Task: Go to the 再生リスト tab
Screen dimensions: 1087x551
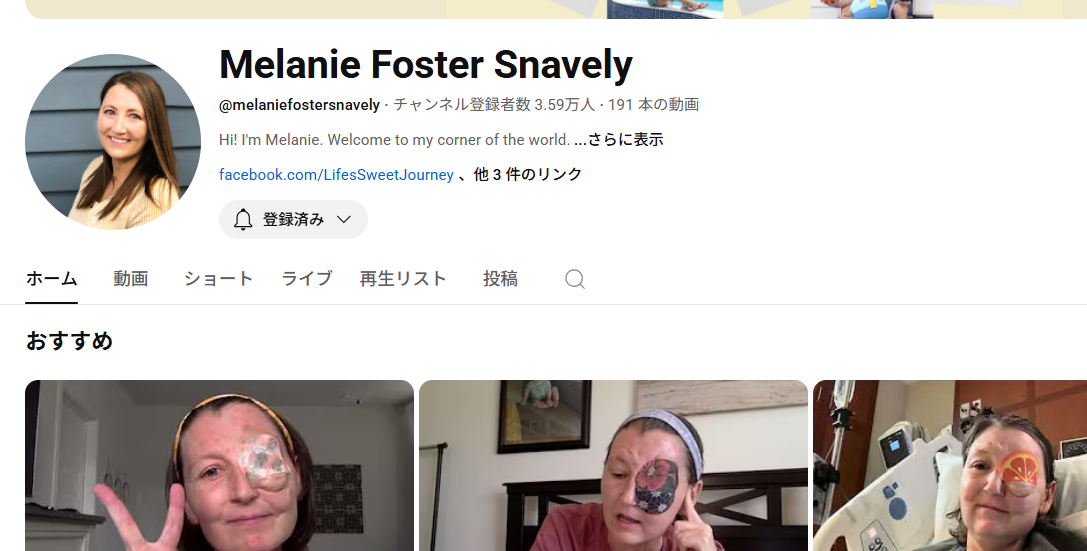Action: [x=403, y=279]
